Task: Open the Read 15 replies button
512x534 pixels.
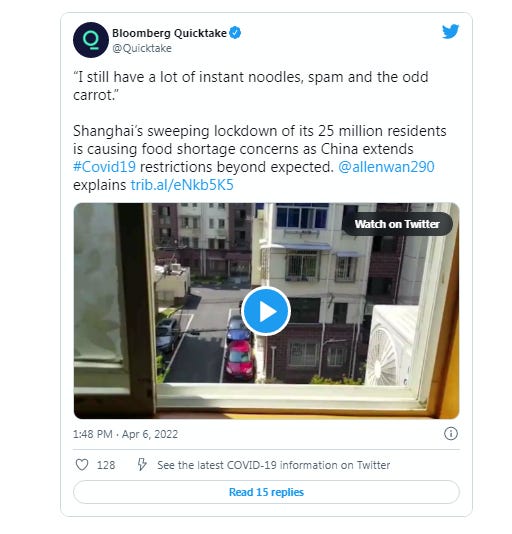Action: [266, 492]
